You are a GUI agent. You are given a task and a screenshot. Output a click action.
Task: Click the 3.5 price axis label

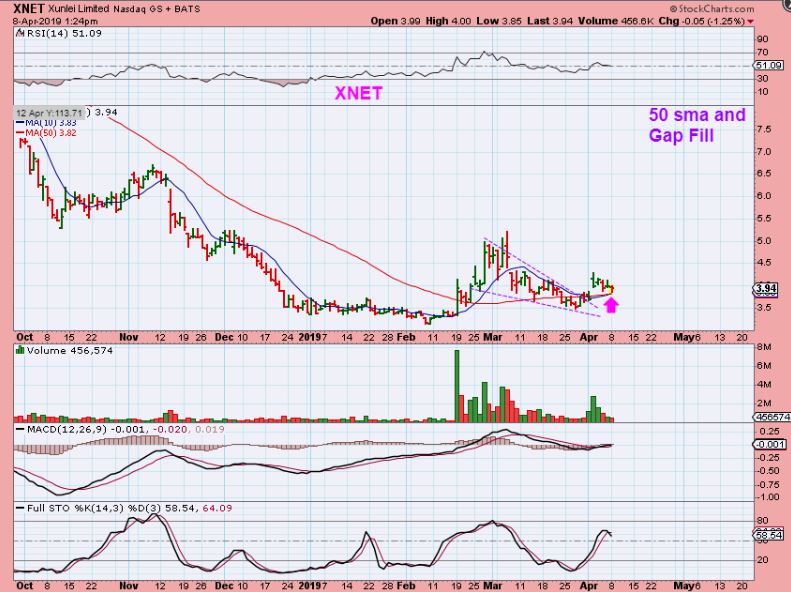(764, 307)
